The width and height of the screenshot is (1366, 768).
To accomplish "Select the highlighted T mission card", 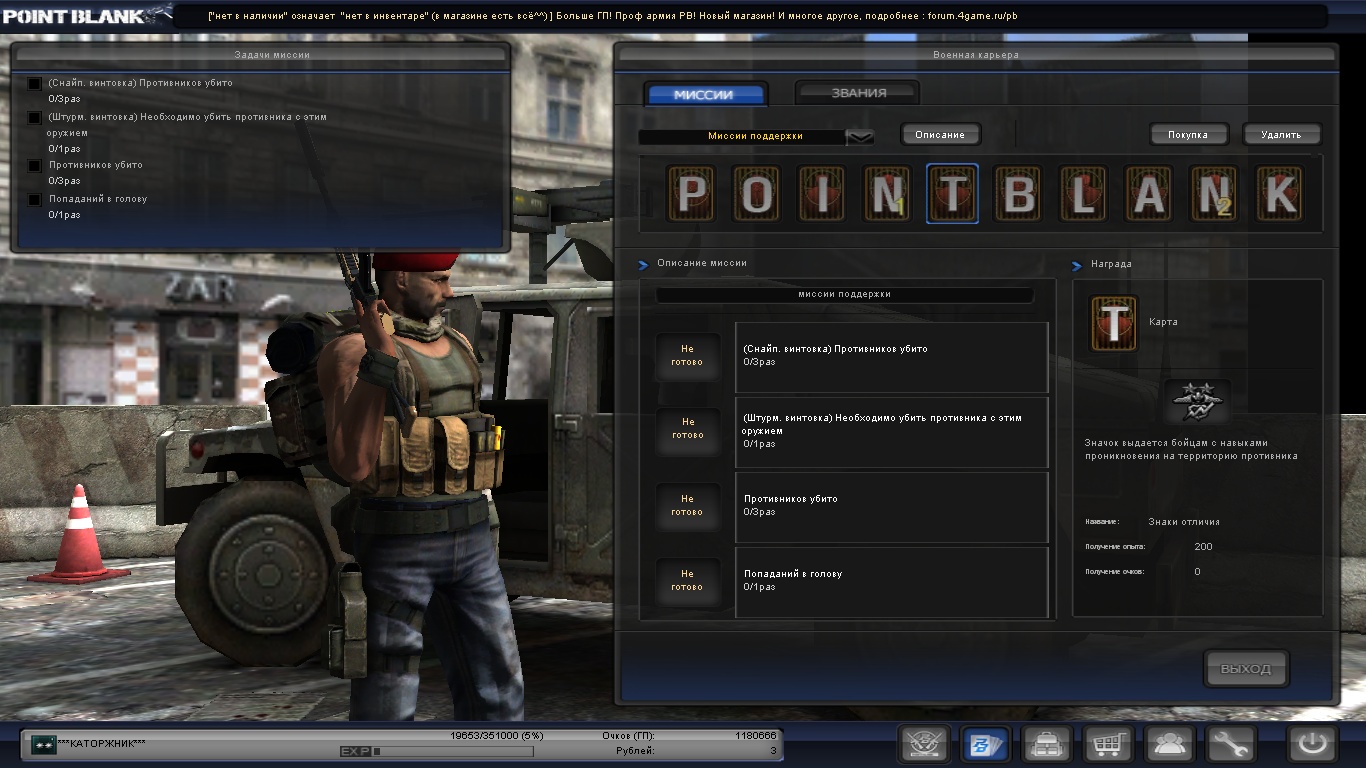I will (x=952, y=194).
